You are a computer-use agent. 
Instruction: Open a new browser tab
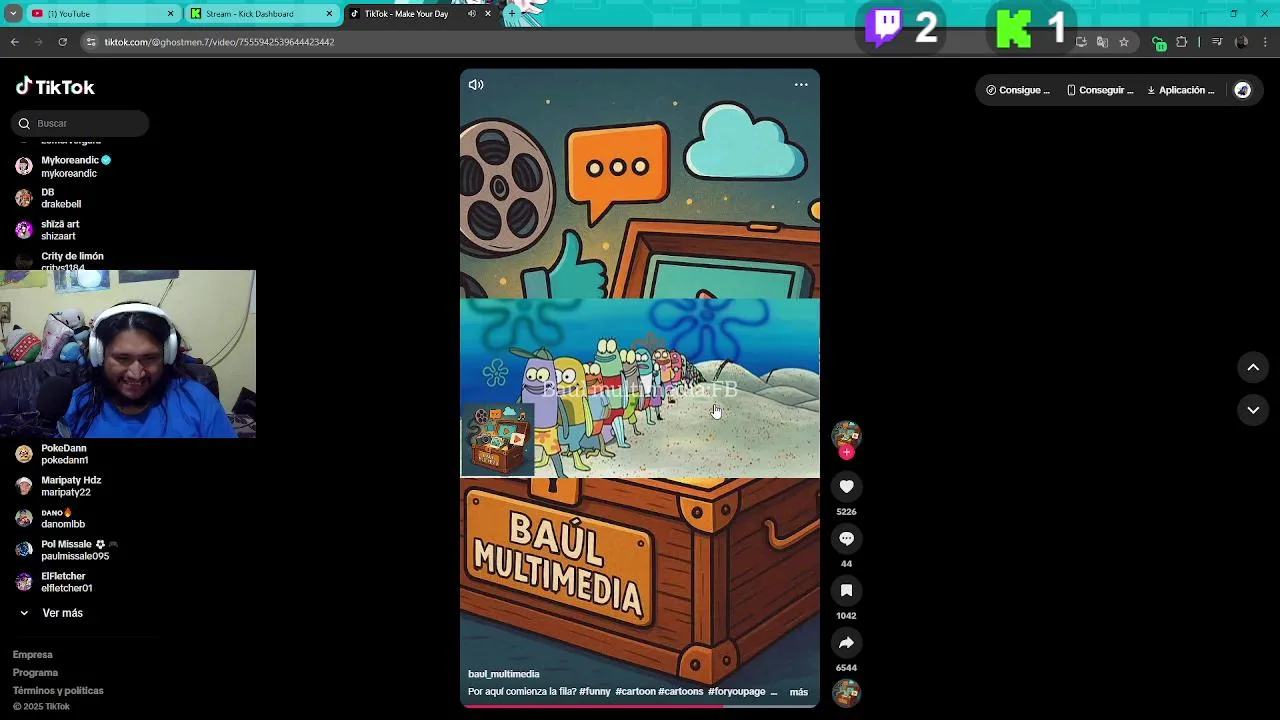pos(511,14)
